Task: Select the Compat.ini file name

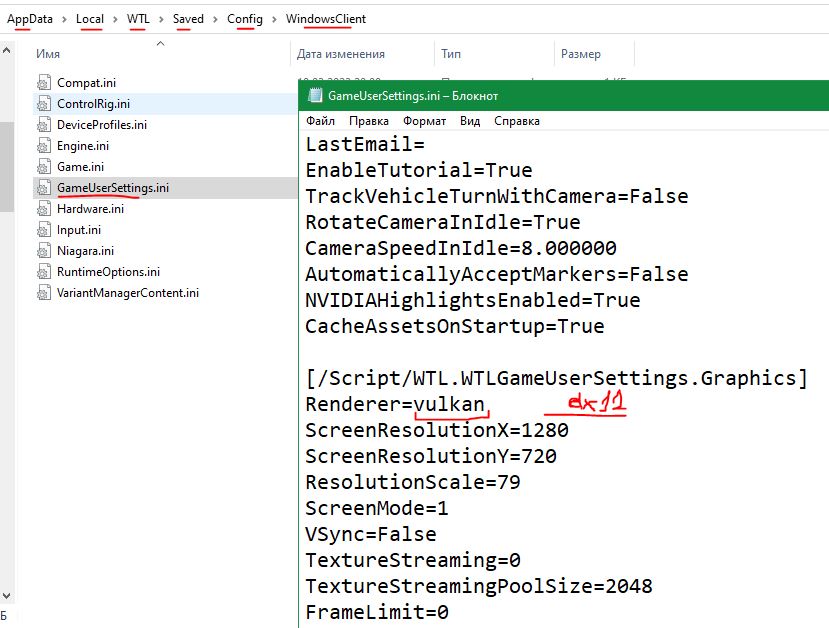Action: click(86, 82)
